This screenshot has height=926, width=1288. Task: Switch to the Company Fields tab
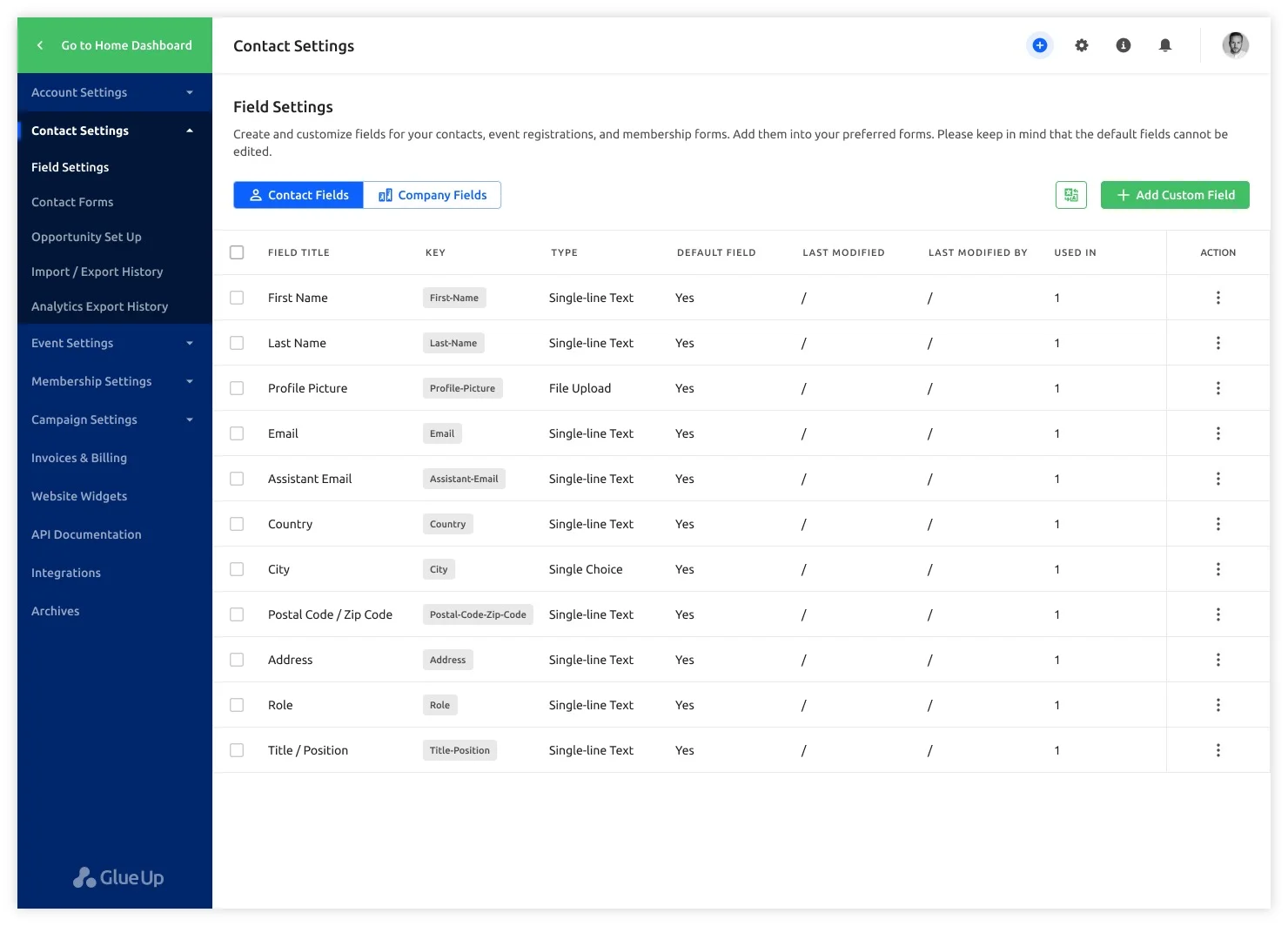coord(432,195)
